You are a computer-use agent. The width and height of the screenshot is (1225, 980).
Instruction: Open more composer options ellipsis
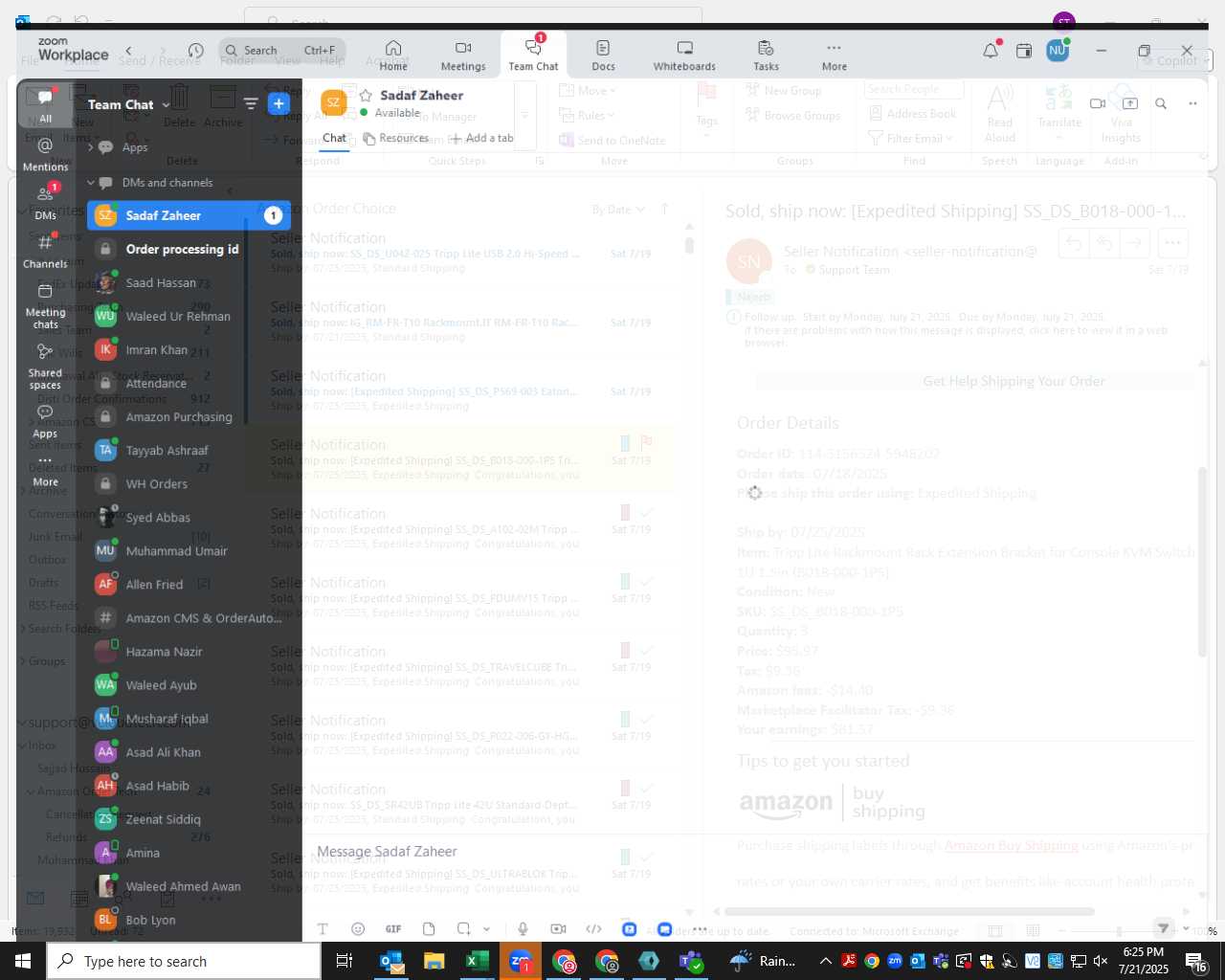(x=700, y=928)
